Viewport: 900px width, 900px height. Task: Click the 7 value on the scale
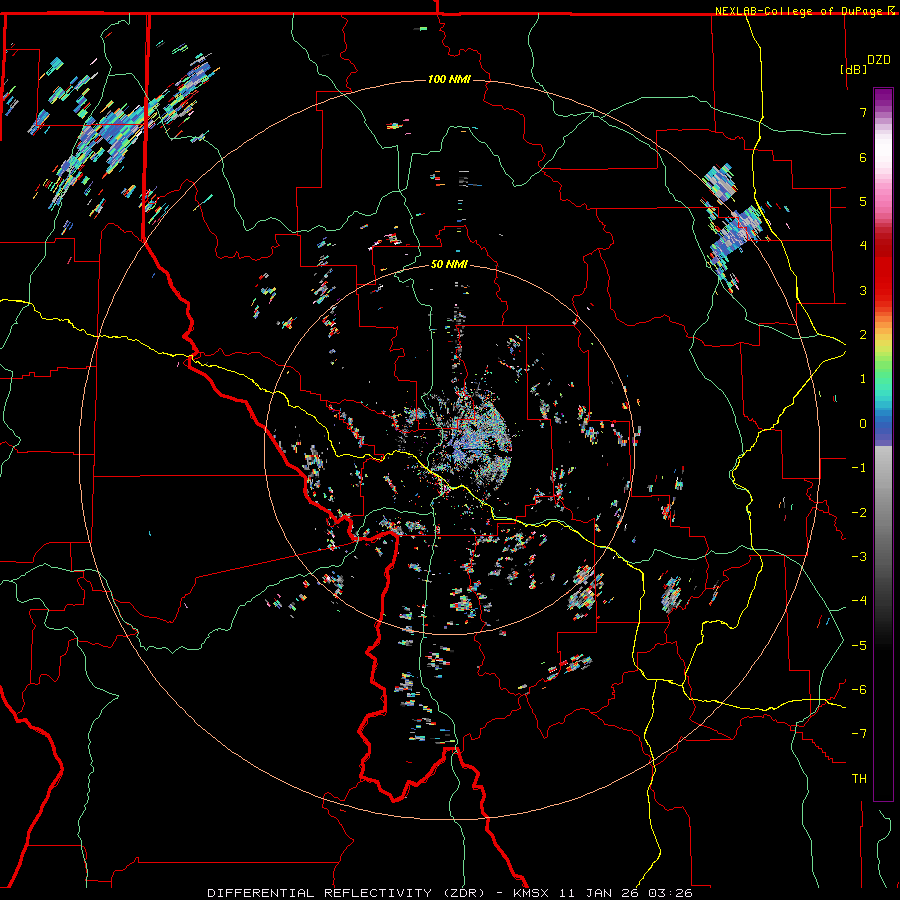pos(863,112)
